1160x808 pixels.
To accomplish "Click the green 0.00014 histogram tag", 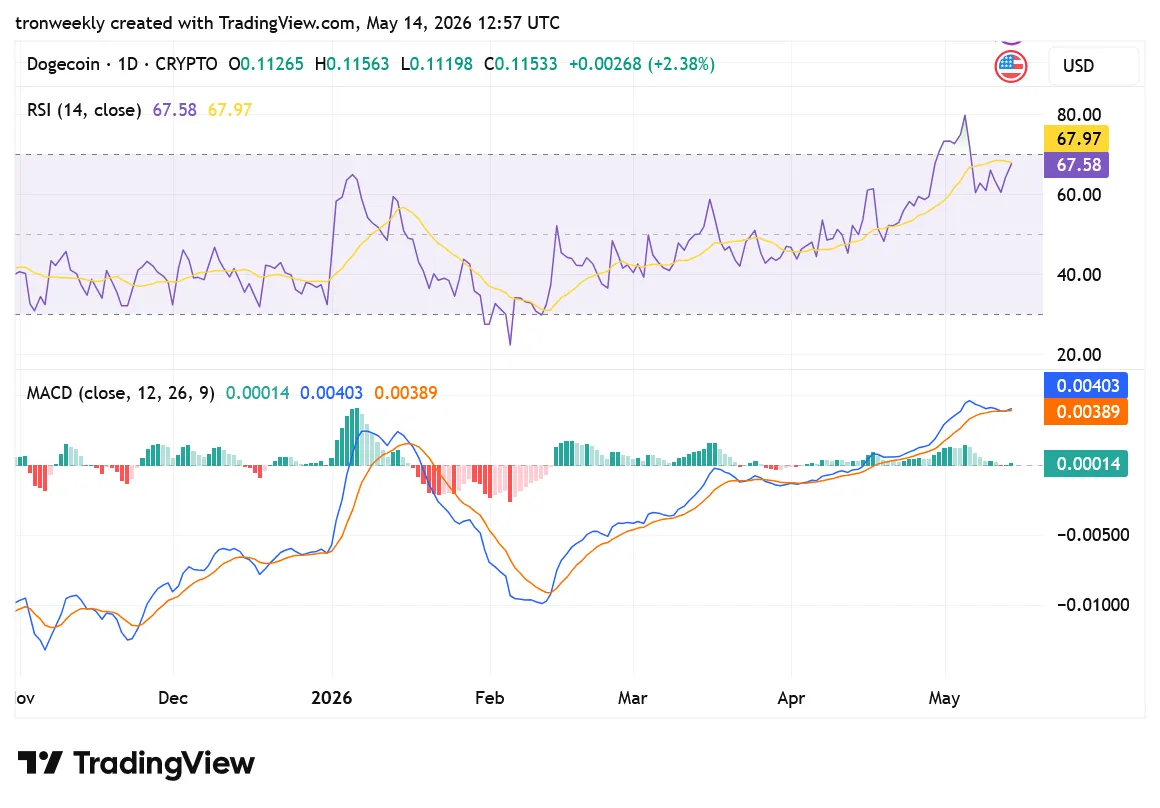I will click(x=1085, y=464).
